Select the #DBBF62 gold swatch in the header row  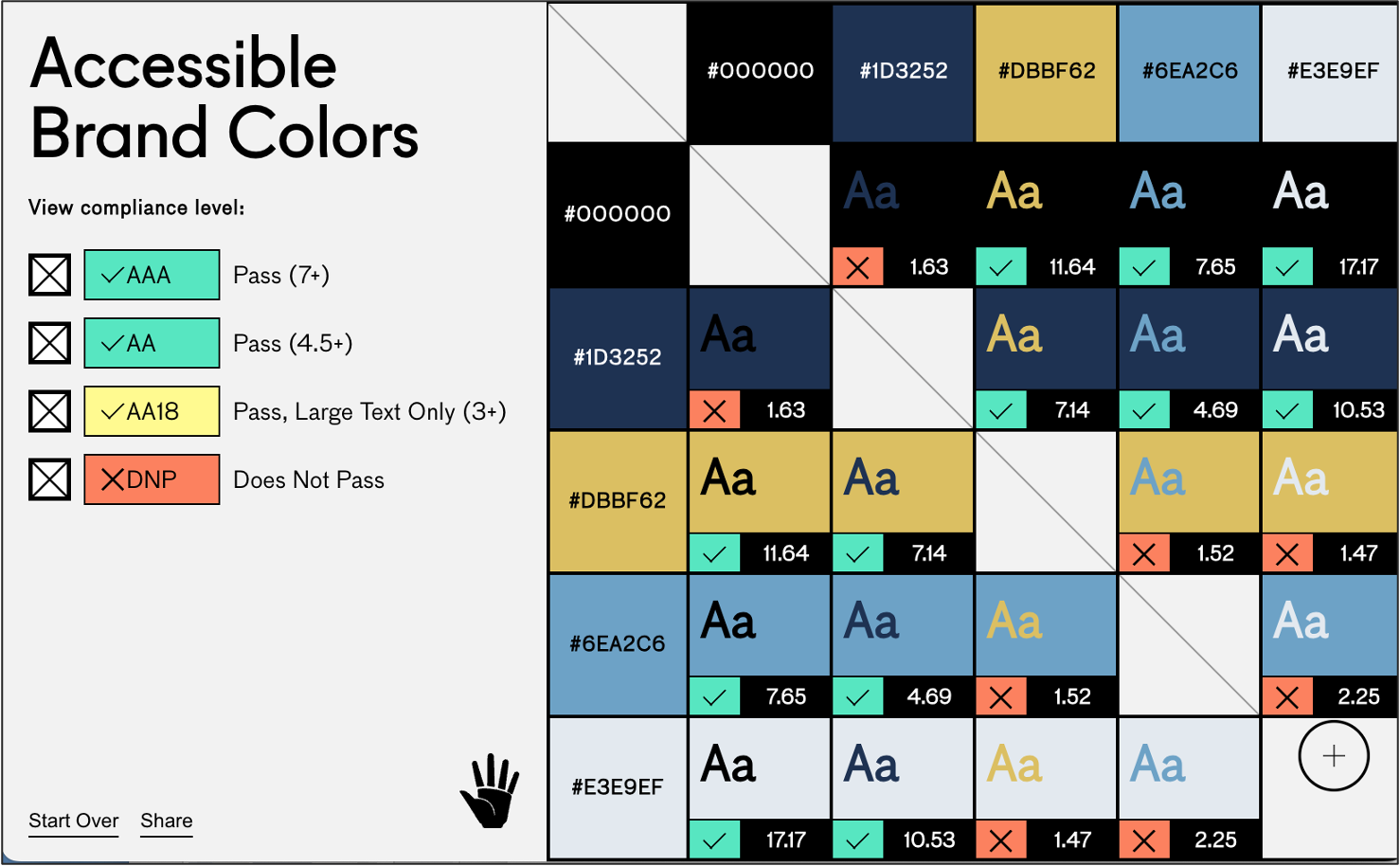1045,70
